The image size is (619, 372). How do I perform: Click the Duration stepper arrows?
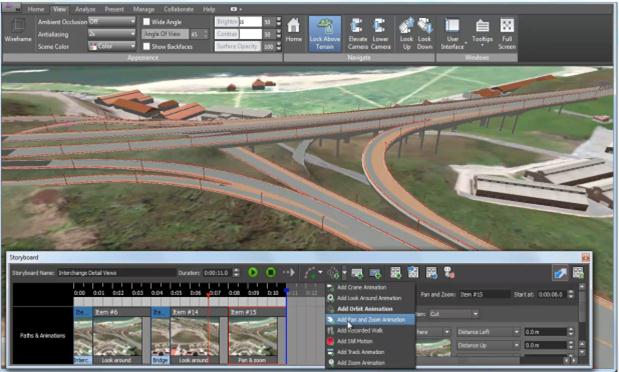tap(236, 272)
